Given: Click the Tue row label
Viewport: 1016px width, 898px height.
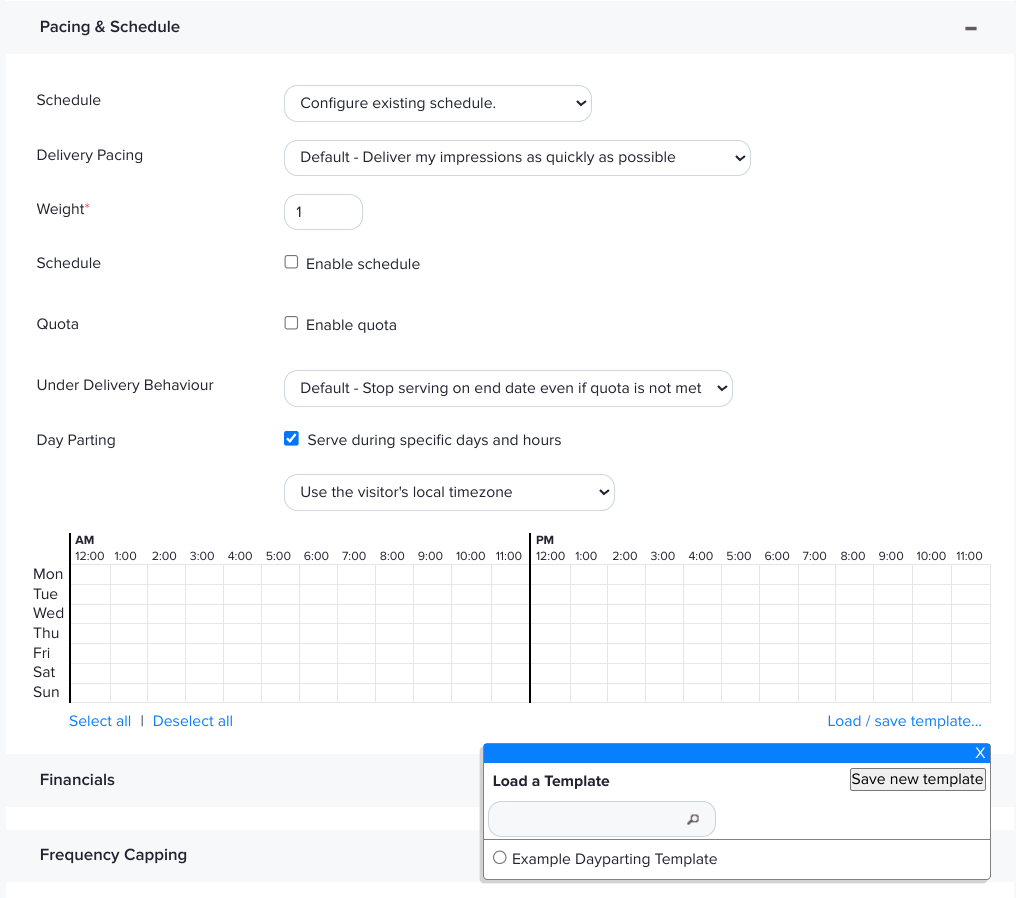Looking at the screenshot, I should tap(45, 594).
